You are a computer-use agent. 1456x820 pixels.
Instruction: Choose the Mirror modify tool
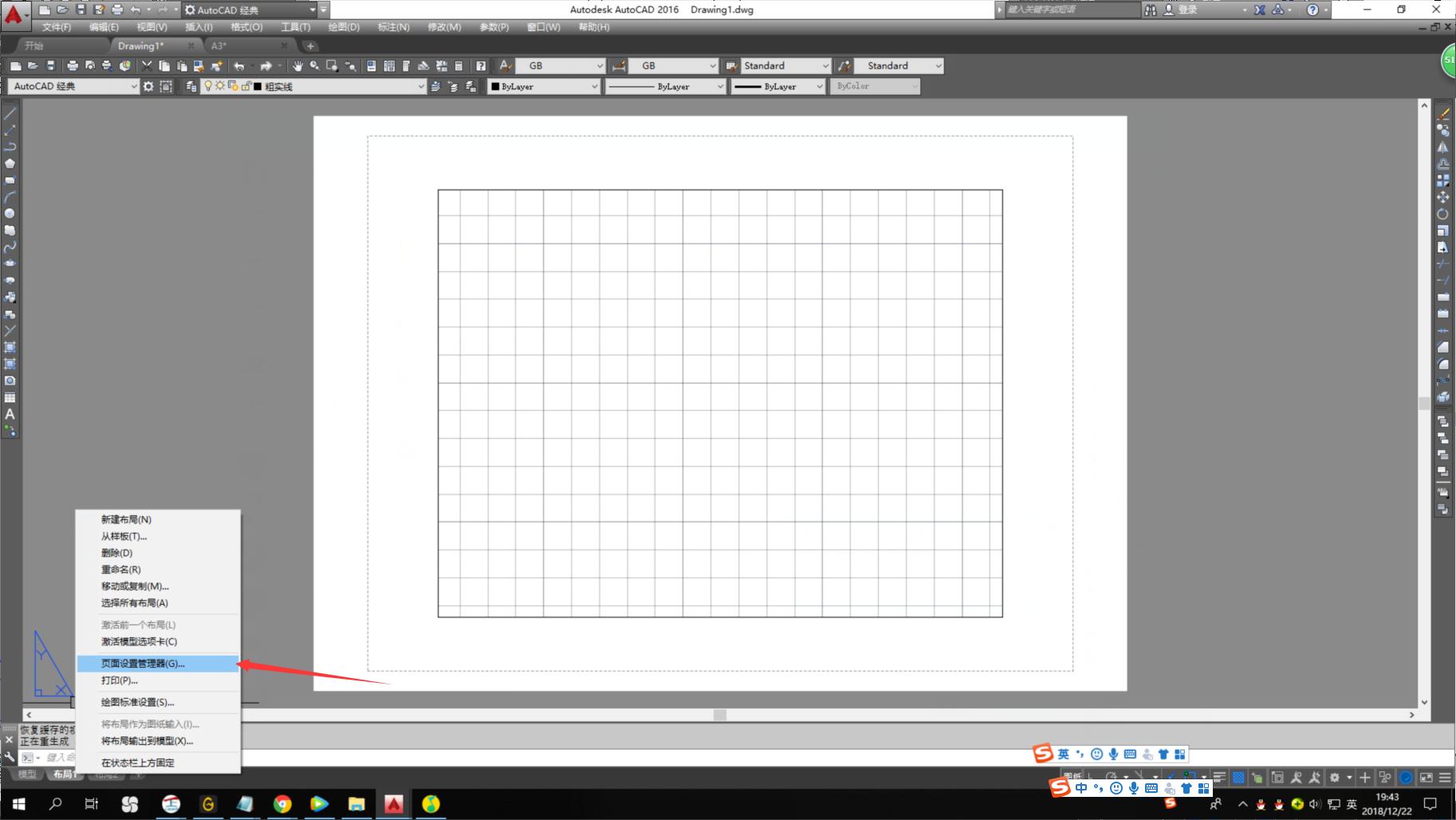click(1443, 147)
